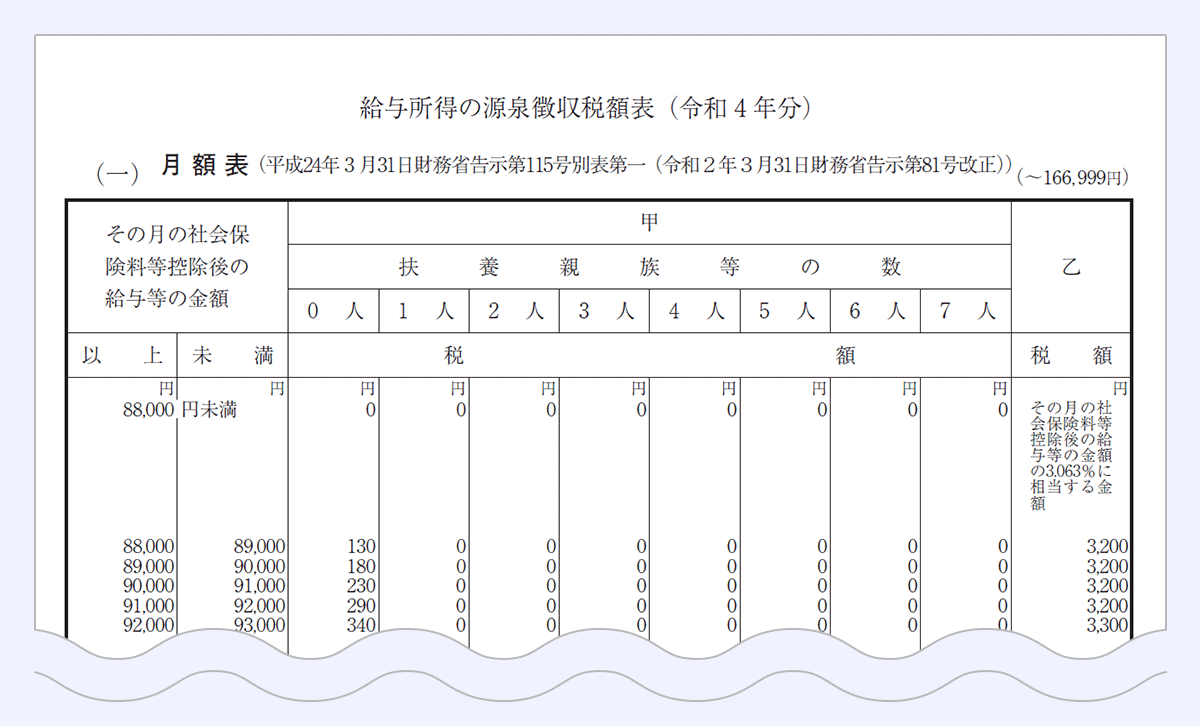Click the 3人 column header
Screen dimensions: 1200x726
pyautogui.click(x=602, y=310)
